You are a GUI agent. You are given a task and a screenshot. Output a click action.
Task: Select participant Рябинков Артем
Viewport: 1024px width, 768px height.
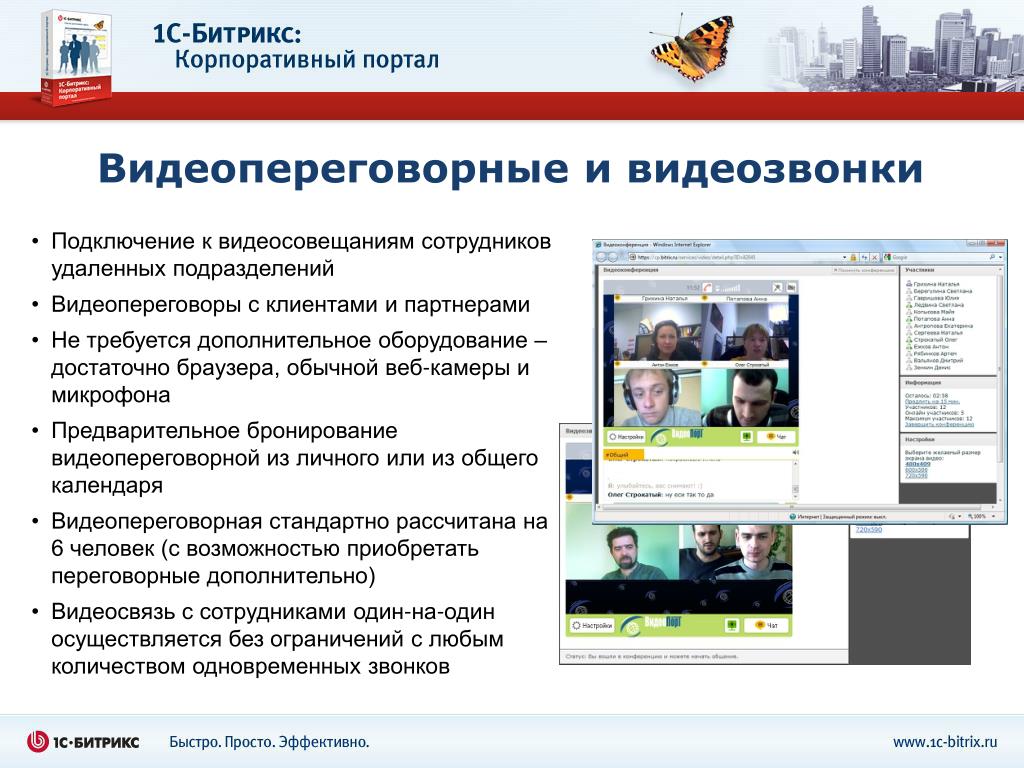(931, 353)
